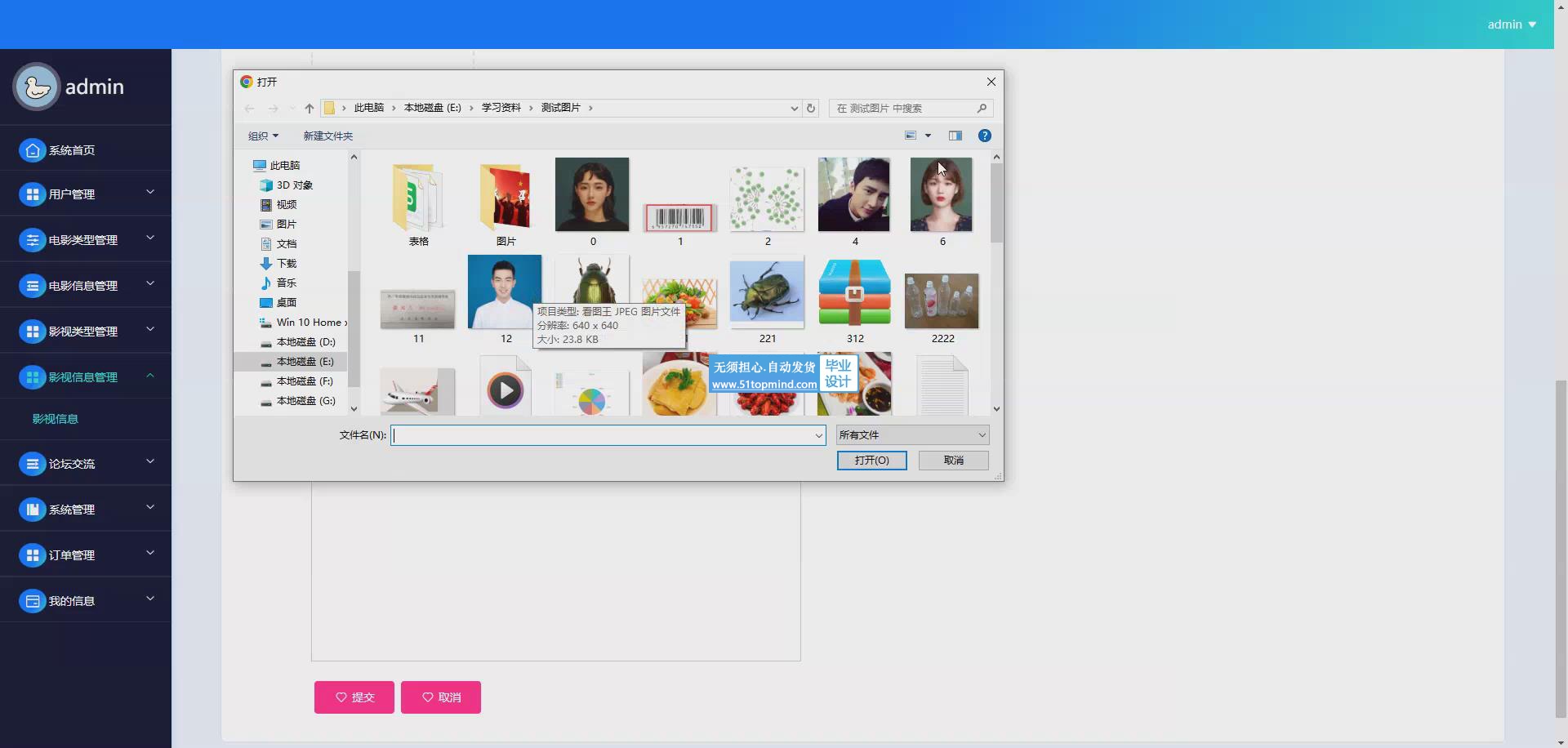Open the view options dropdown arrow
1568x748 pixels.
[928, 136]
